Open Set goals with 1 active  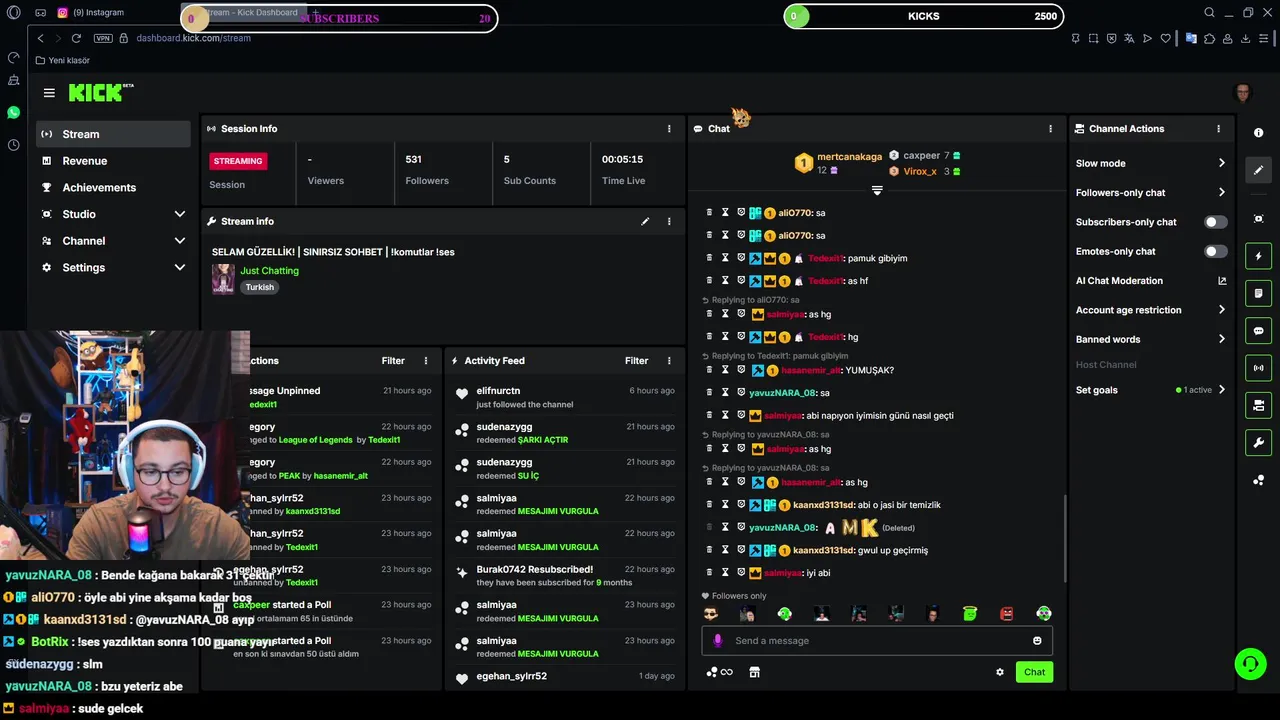[1150, 390]
